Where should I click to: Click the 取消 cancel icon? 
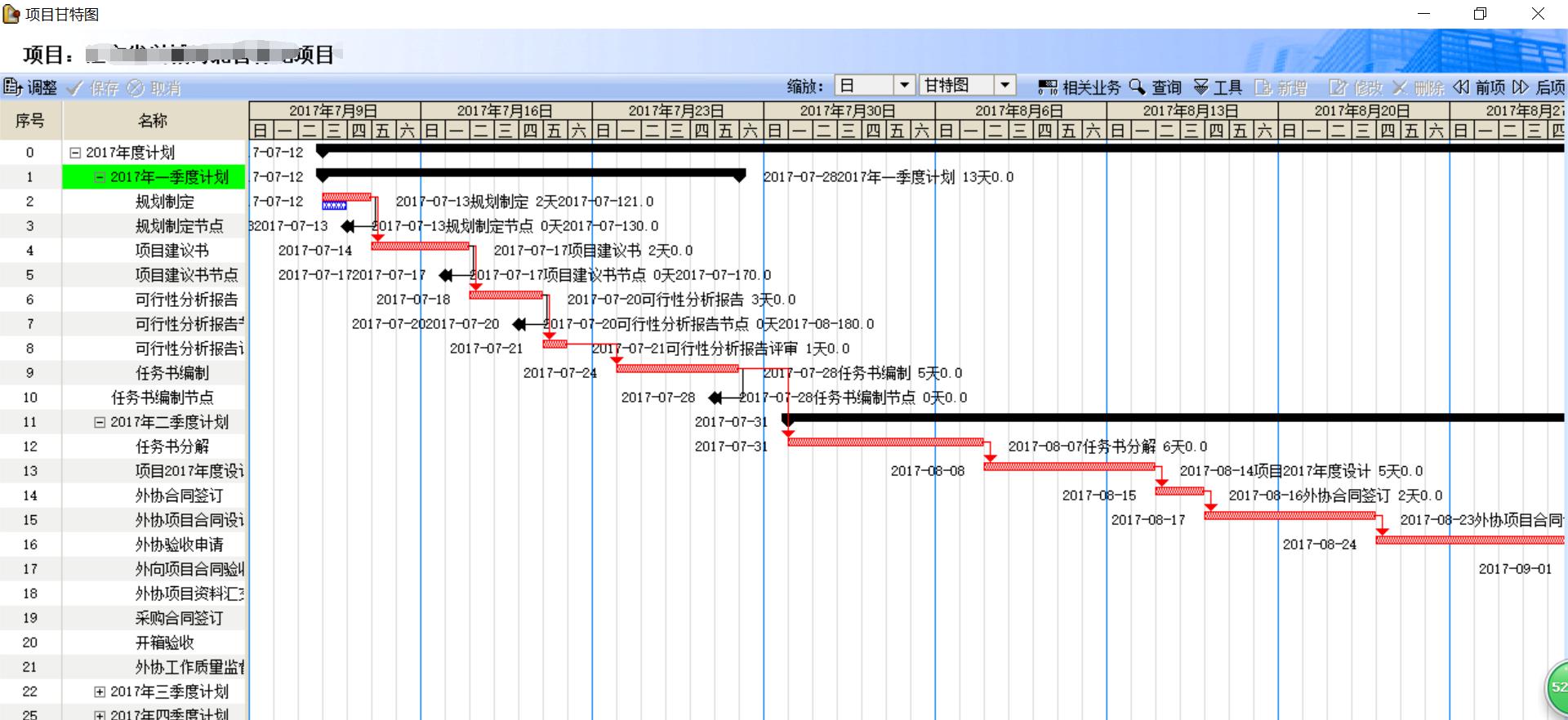(x=136, y=88)
